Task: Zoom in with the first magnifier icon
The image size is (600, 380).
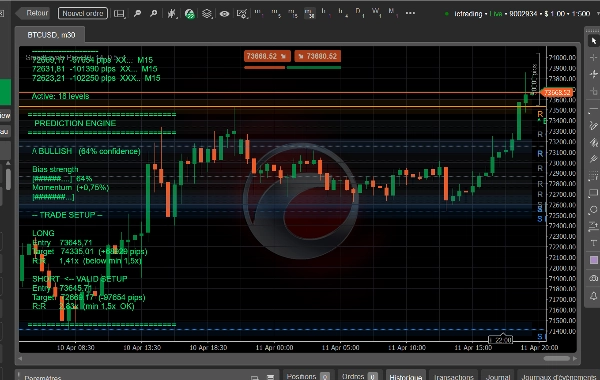Action: [x=137, y=14]
